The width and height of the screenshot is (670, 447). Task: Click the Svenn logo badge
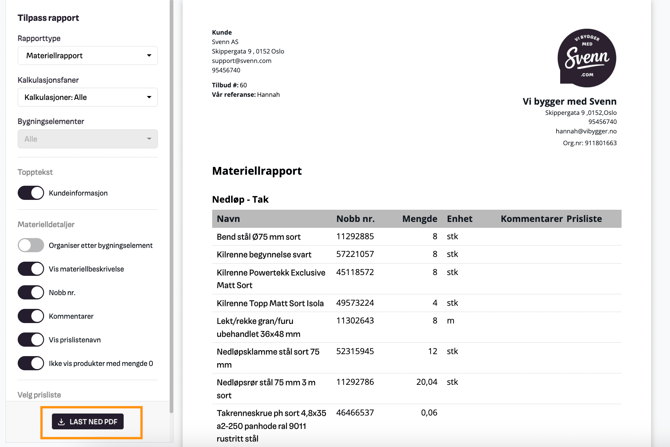(586, 58)
